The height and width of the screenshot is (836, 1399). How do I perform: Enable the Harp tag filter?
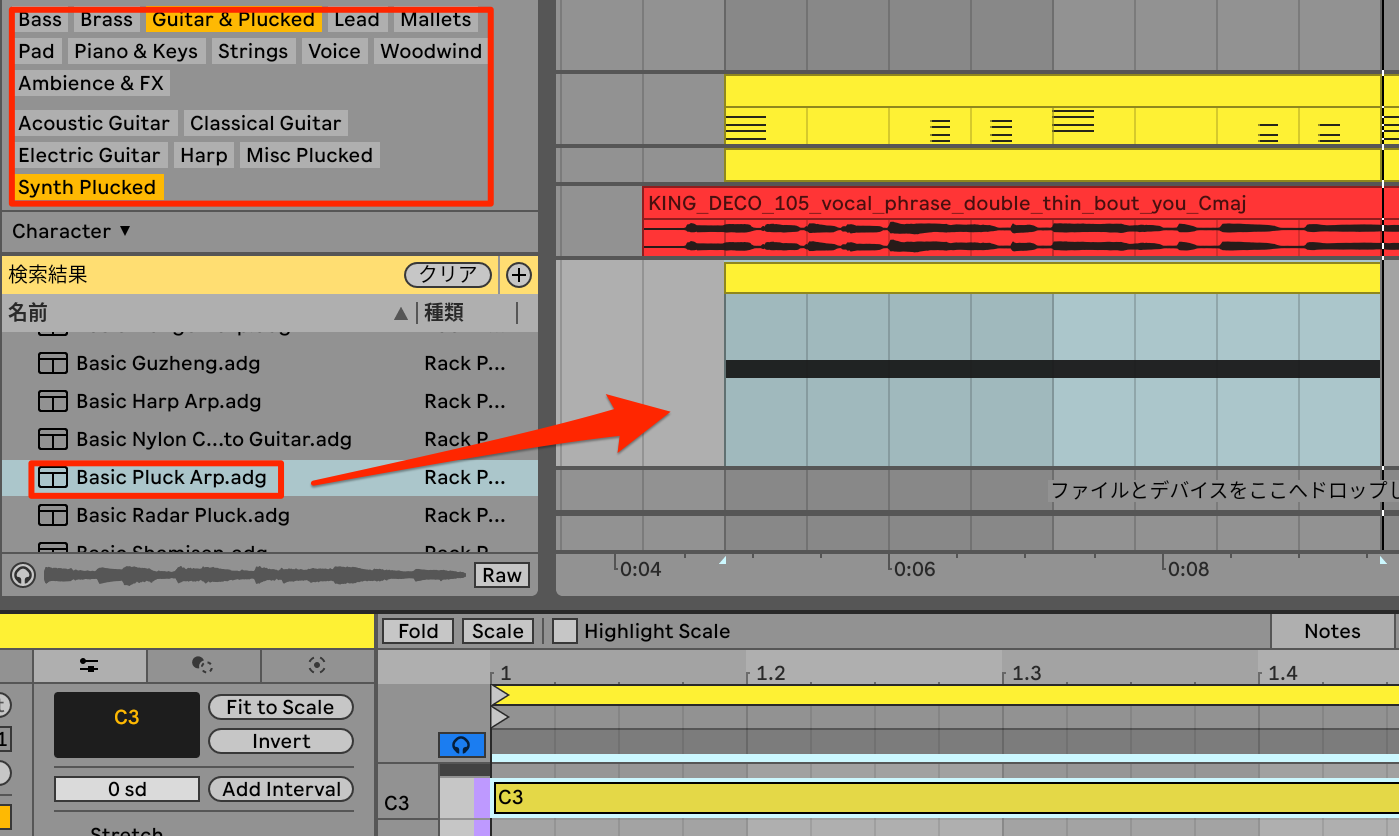[204, 155]
